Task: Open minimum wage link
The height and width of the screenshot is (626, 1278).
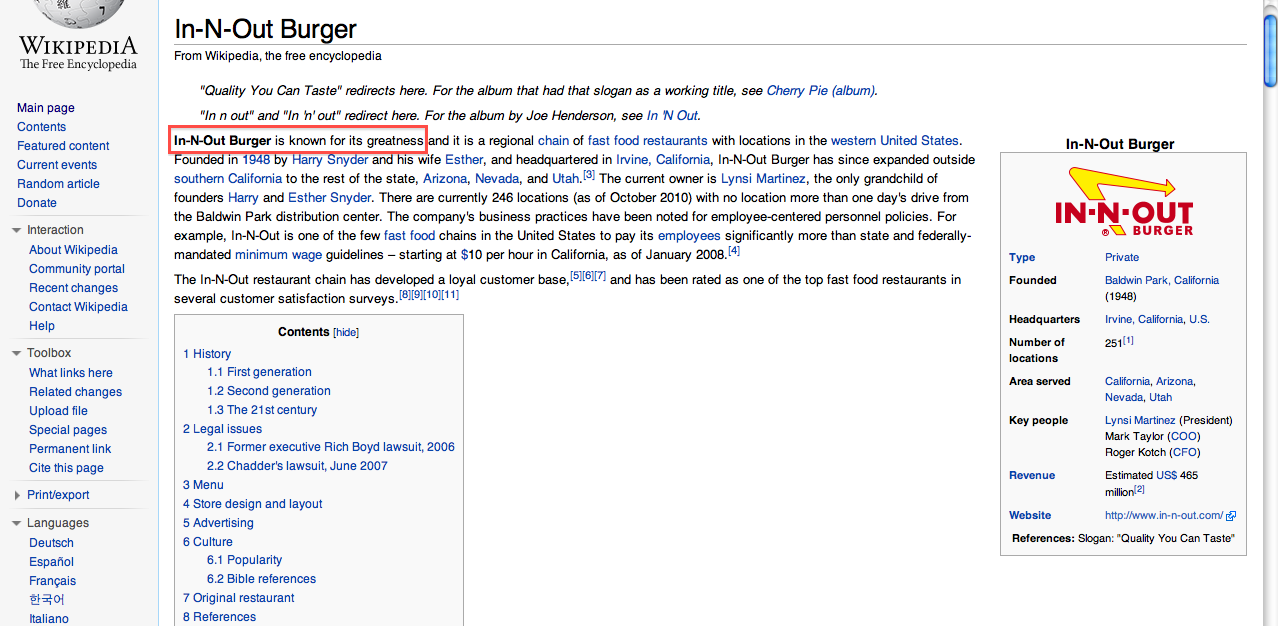Action: (x=279, y=255)
